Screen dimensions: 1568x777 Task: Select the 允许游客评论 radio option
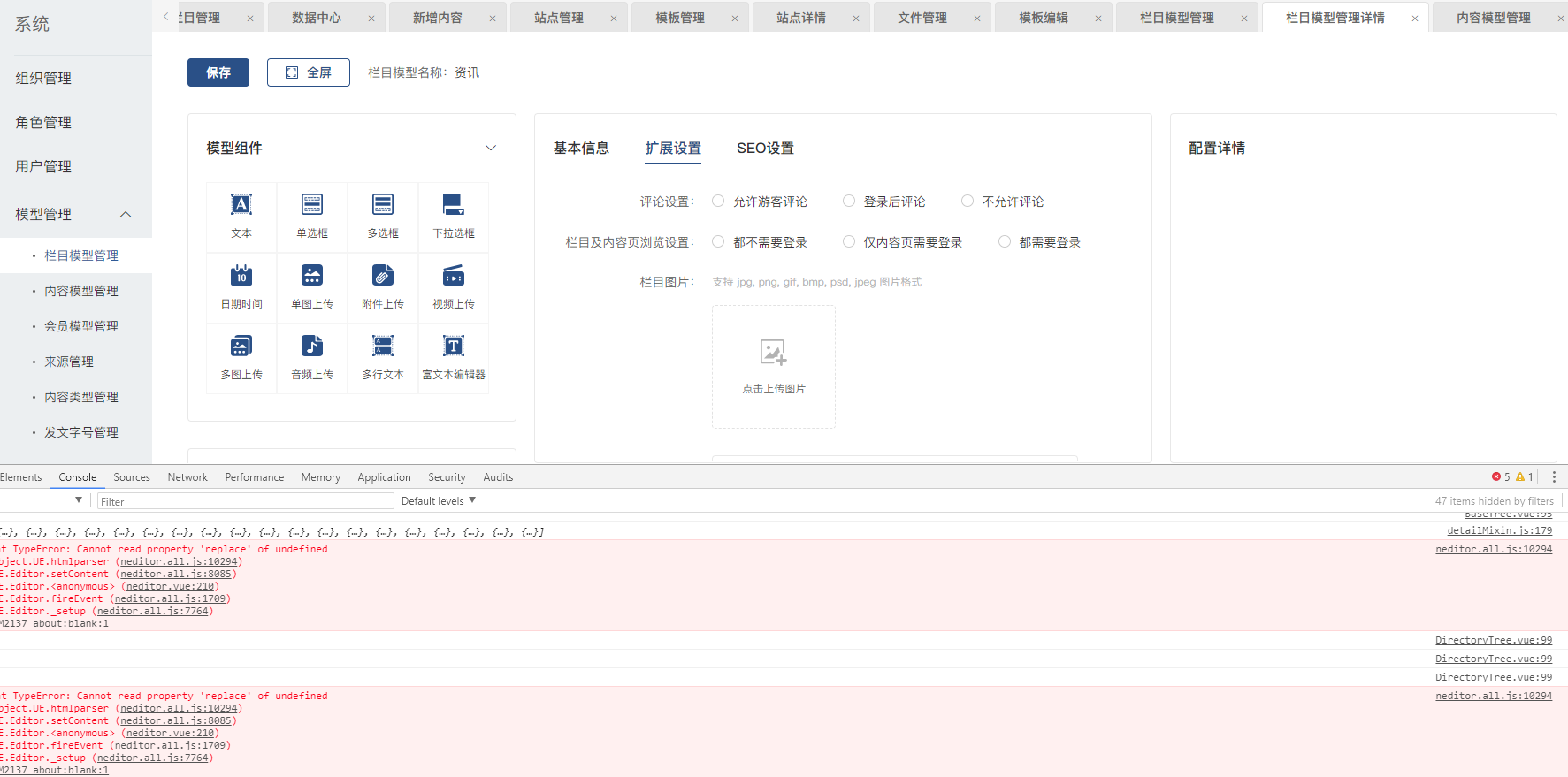point(718,202)
